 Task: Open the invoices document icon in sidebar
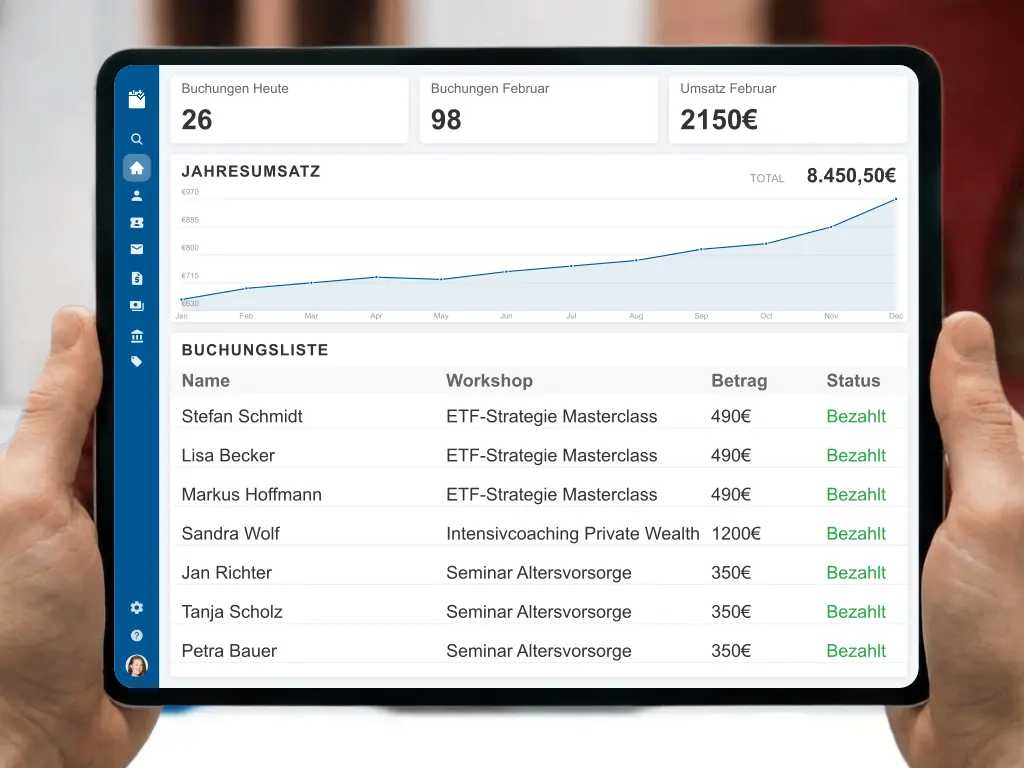[x=137, y=278]
